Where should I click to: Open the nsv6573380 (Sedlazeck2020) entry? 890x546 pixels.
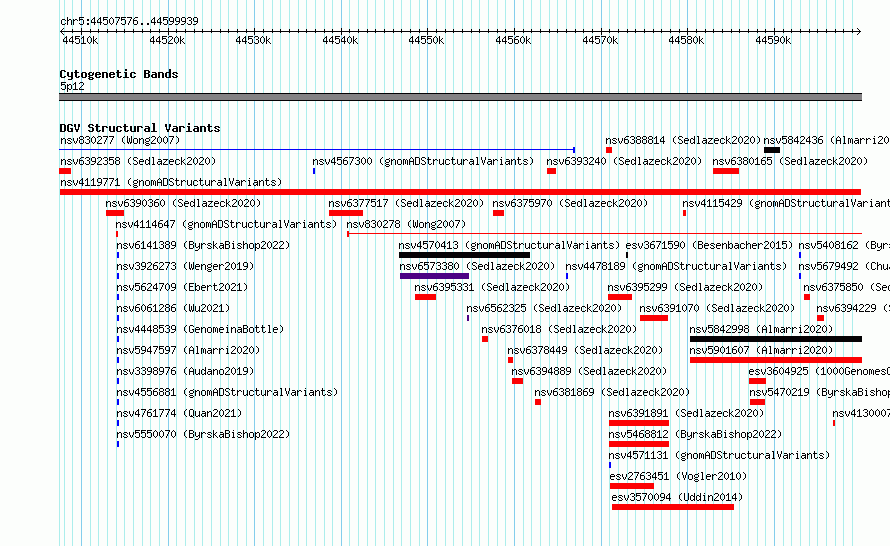[477, 266]
